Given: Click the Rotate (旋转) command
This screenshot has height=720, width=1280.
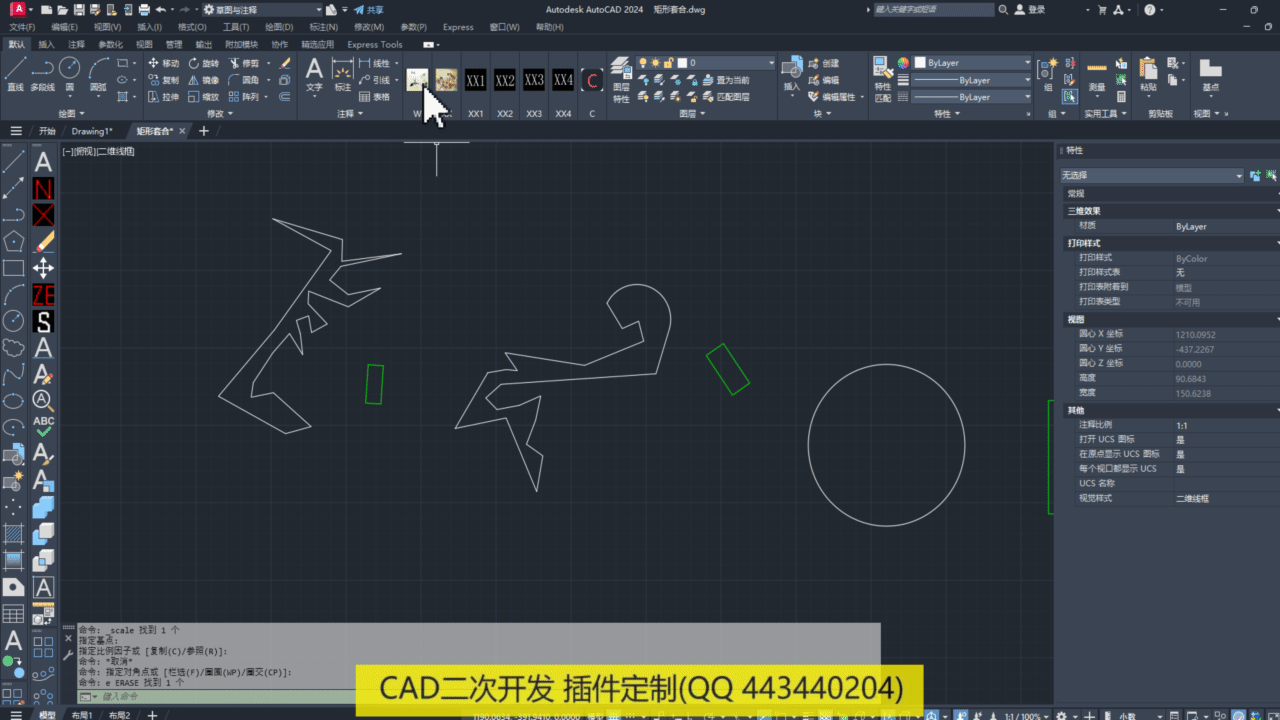Looking at the screenshot, I should (x=203, y=63).
